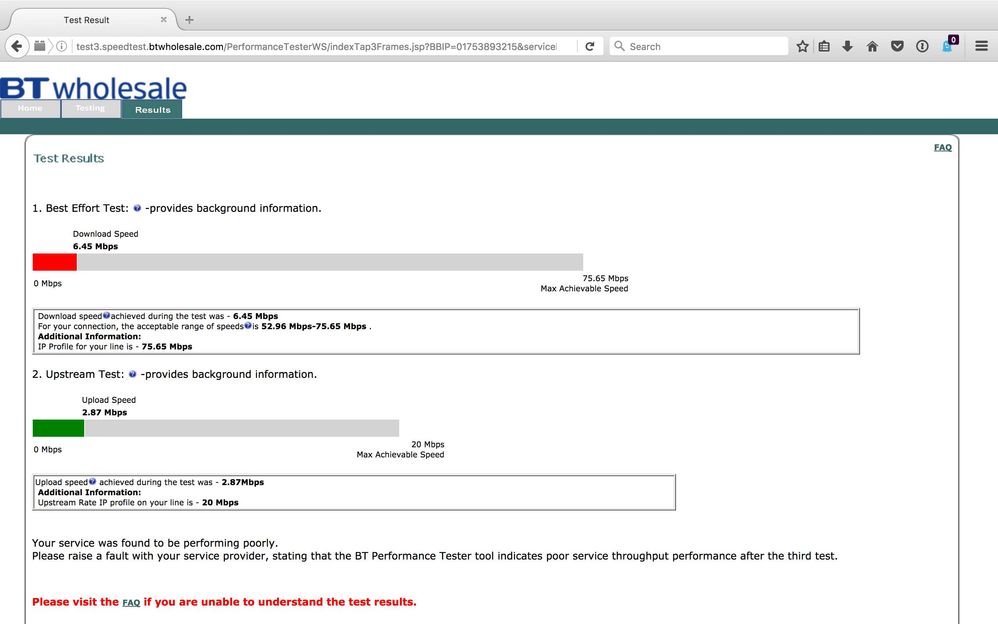Open a new tab with the plus button
The height and width of the screenshot is (624, 998).
click(x=189, y=20)
